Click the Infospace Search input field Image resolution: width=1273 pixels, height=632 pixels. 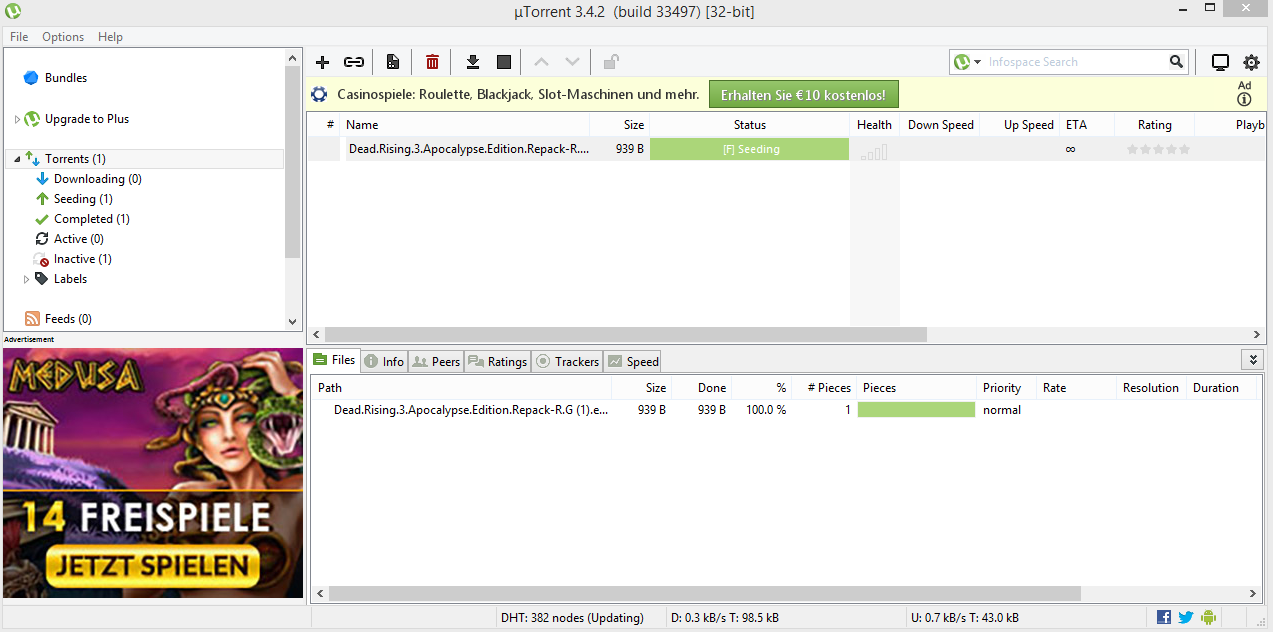(1075, 62)
